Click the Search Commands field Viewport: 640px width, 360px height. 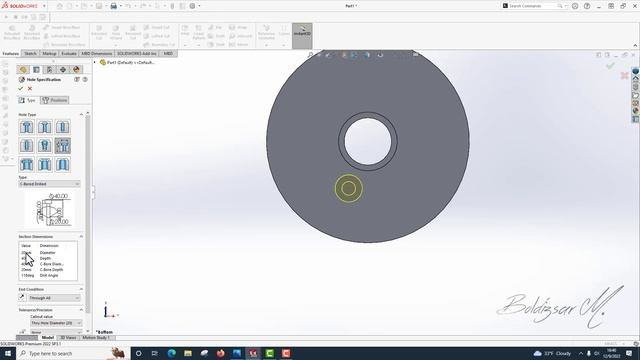point(532,6)
